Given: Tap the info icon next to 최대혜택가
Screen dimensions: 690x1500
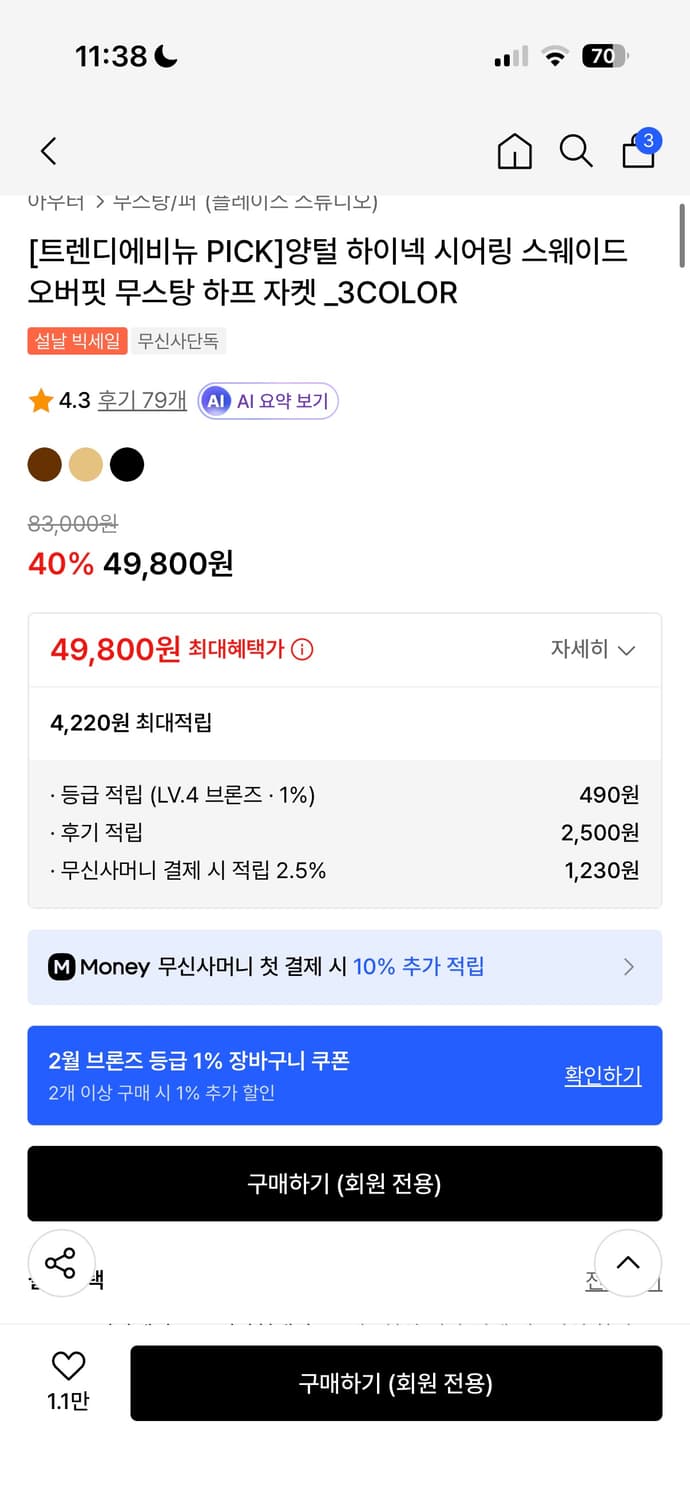Looking at the screenshot, I should point(302,648).
